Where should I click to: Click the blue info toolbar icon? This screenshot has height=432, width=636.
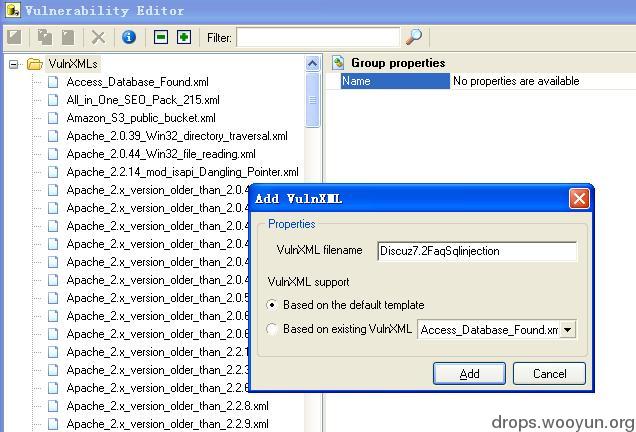point(129,37)
